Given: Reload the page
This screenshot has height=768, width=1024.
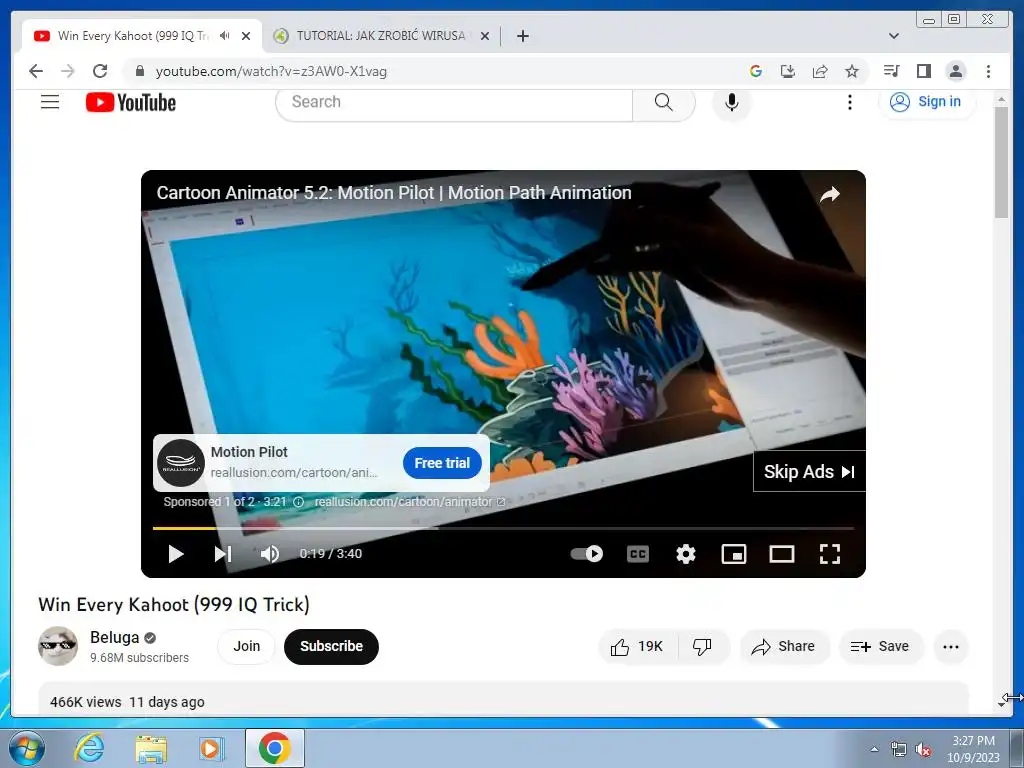Looking at the screenshot, I should pos(100,71).
